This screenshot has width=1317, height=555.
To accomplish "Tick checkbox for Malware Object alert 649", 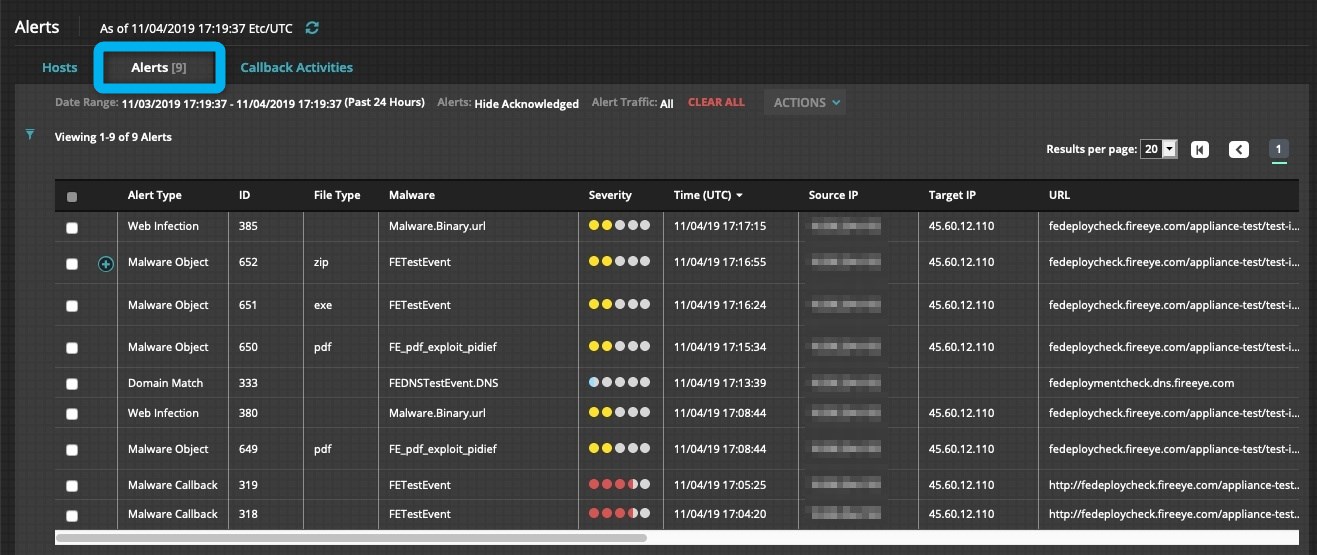I will click(72, 450).
